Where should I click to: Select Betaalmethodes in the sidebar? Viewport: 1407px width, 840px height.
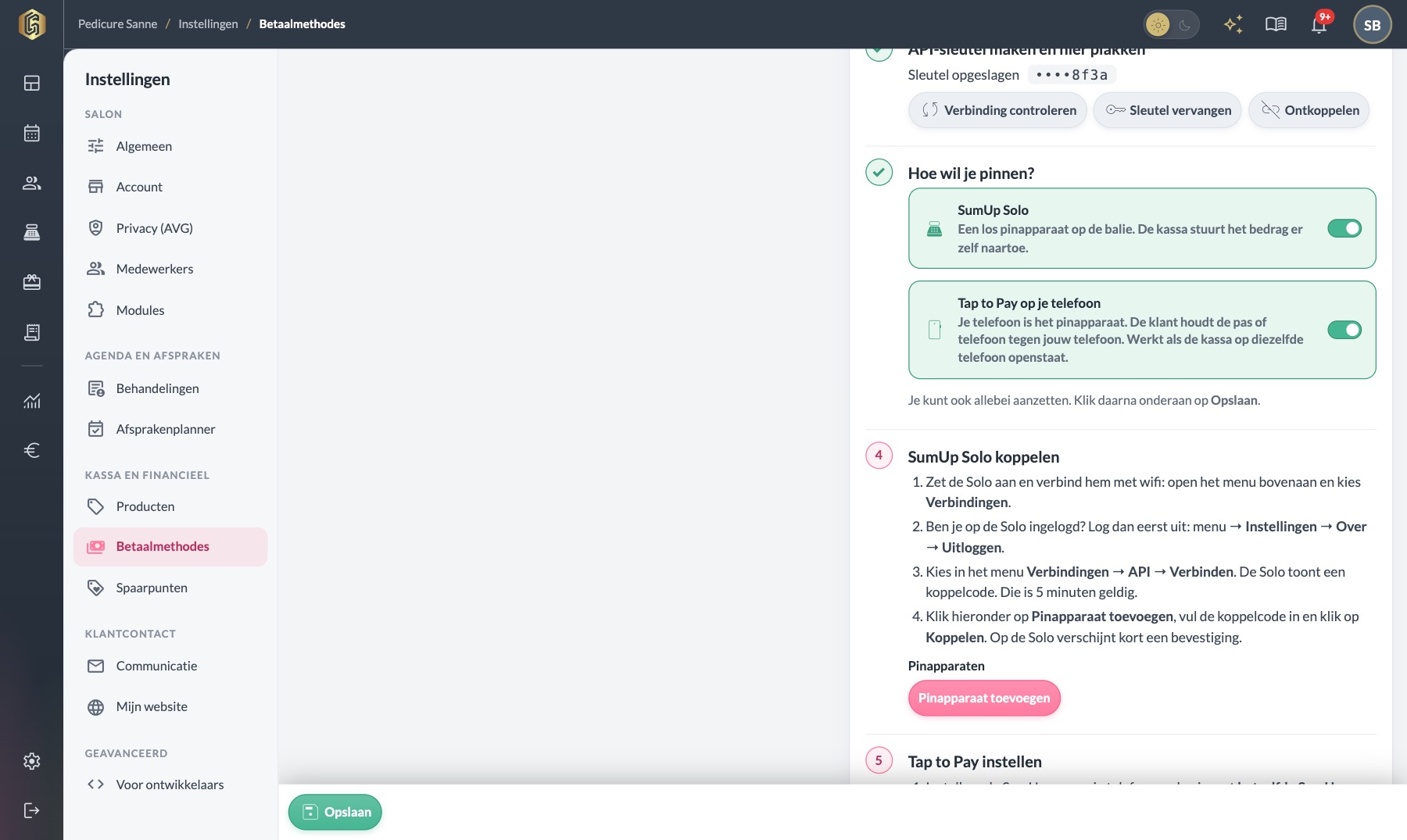click(x=170, y=547)
